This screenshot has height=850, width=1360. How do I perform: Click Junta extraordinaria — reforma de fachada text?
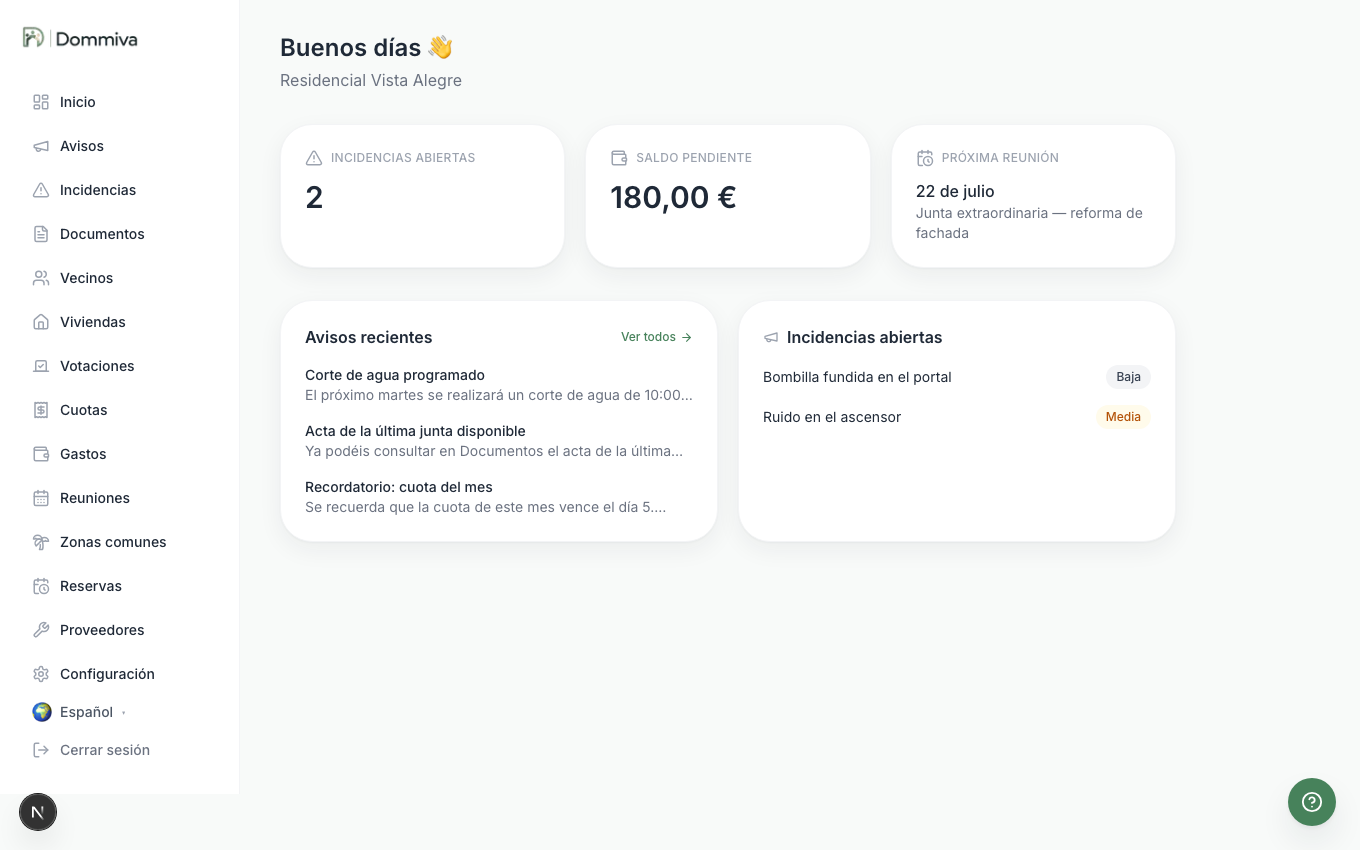tap(1029, 223)
